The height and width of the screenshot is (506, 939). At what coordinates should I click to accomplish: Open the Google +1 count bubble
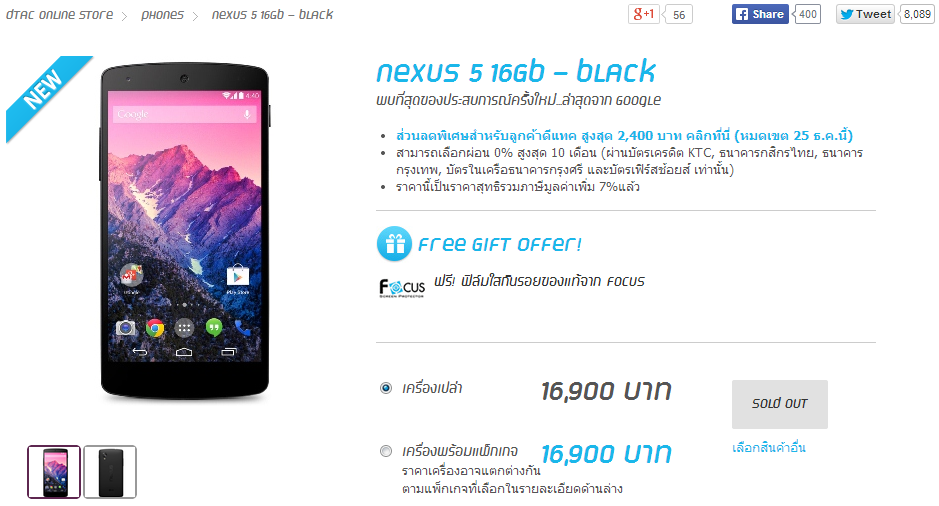click(x=678, y=14)
